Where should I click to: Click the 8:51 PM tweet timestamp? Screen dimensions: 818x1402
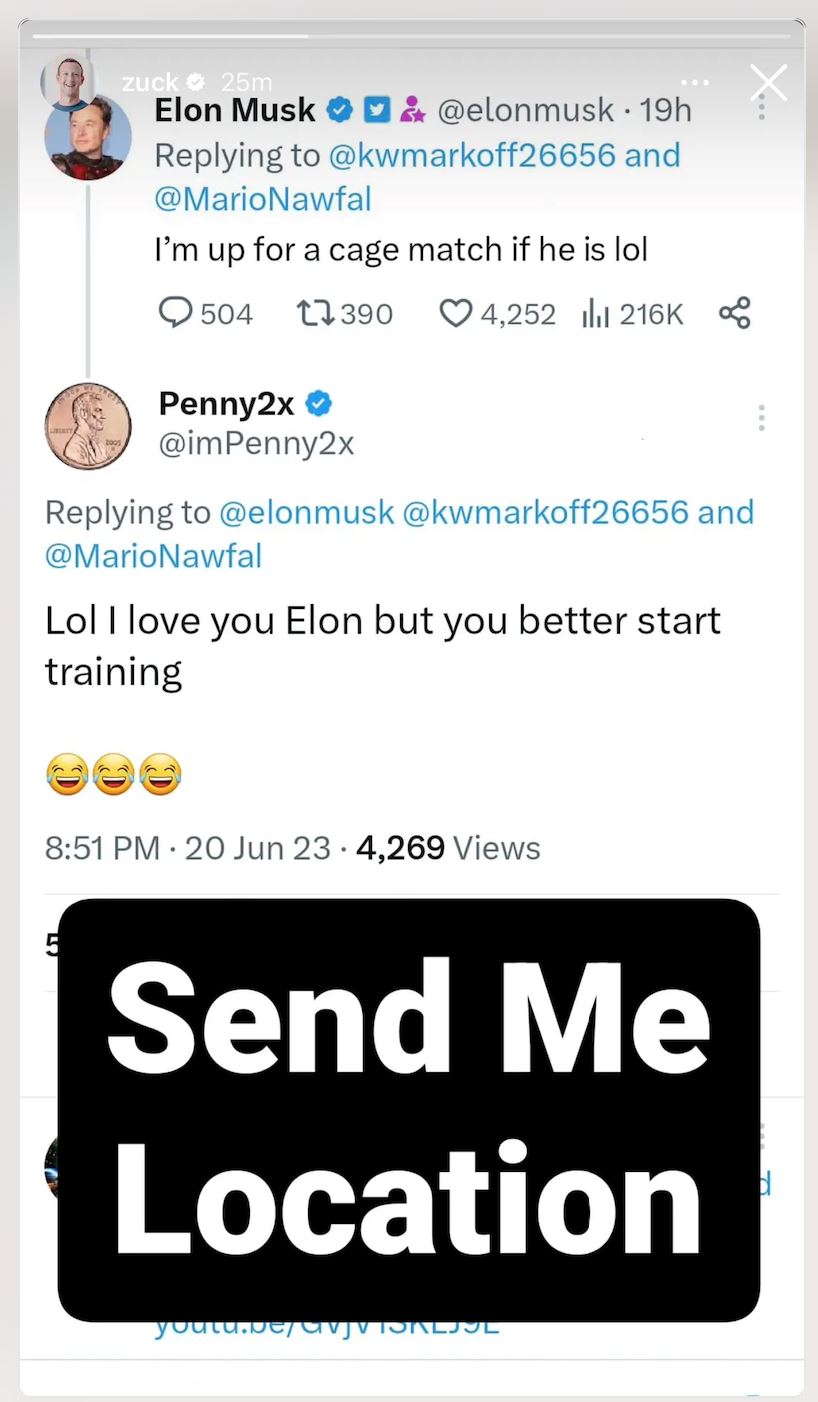click(x=102, y=848)
